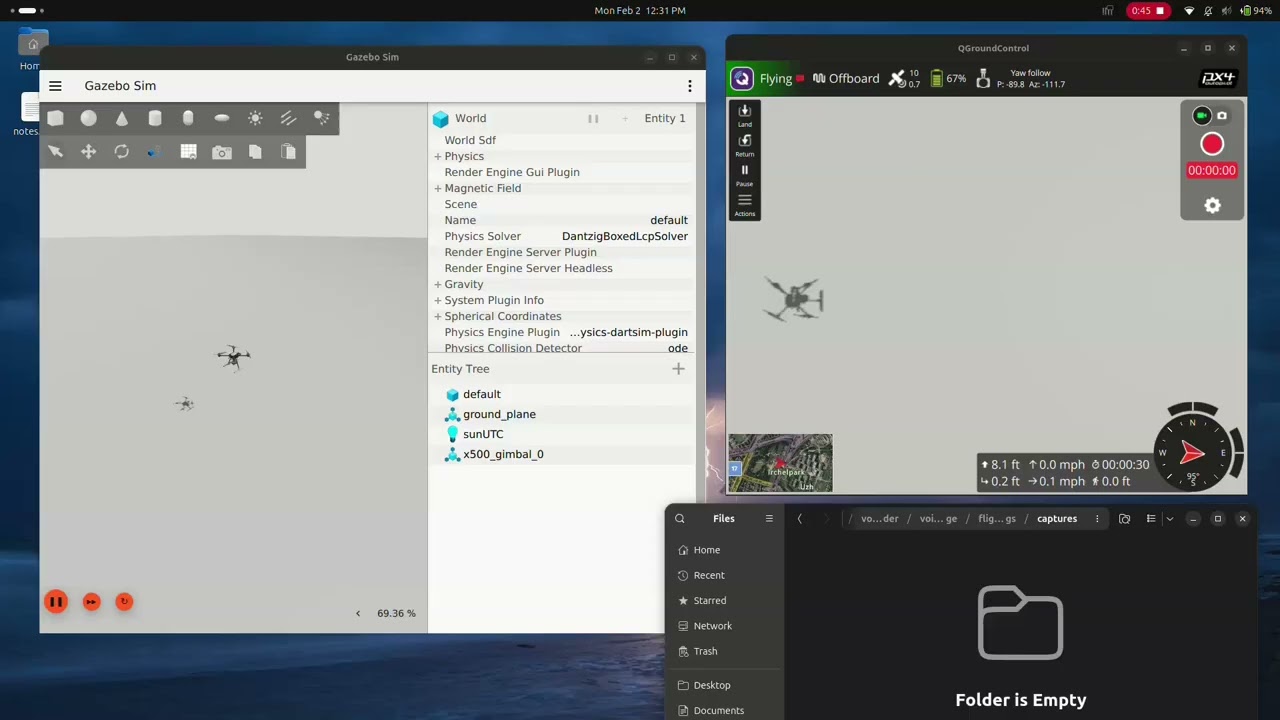Expand the System Plugin Info property
Viewport: 1280px width, 720px height.
coord(437,301)
